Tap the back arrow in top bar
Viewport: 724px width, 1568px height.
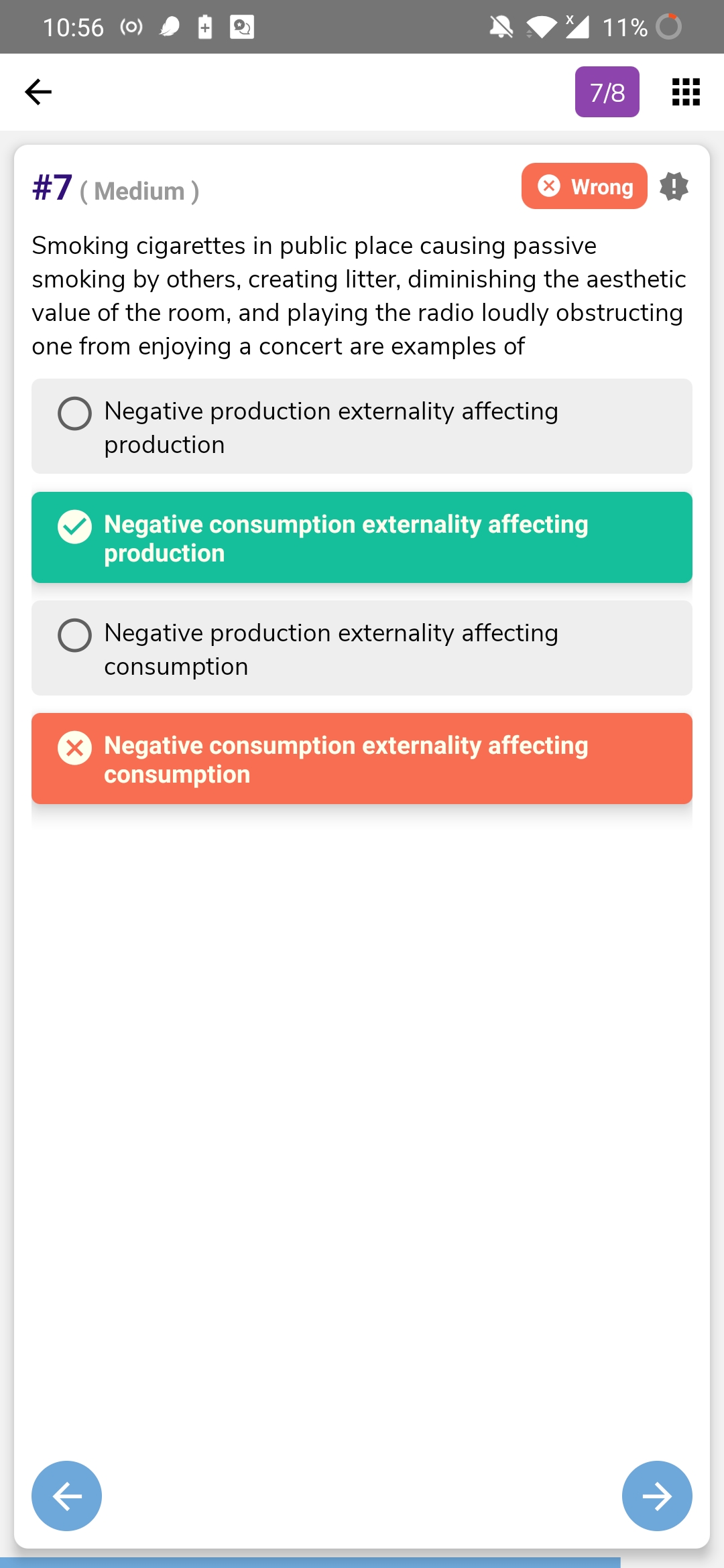pos(38,92)
